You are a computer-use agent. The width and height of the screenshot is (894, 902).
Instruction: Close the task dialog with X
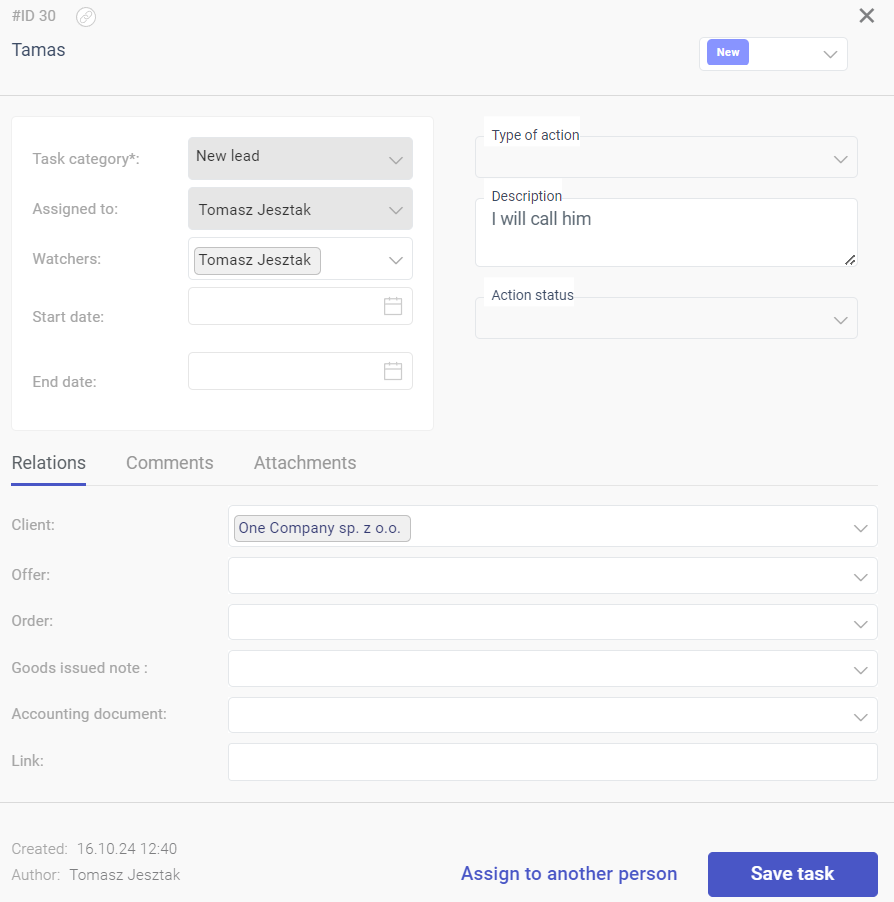[866, 16]
